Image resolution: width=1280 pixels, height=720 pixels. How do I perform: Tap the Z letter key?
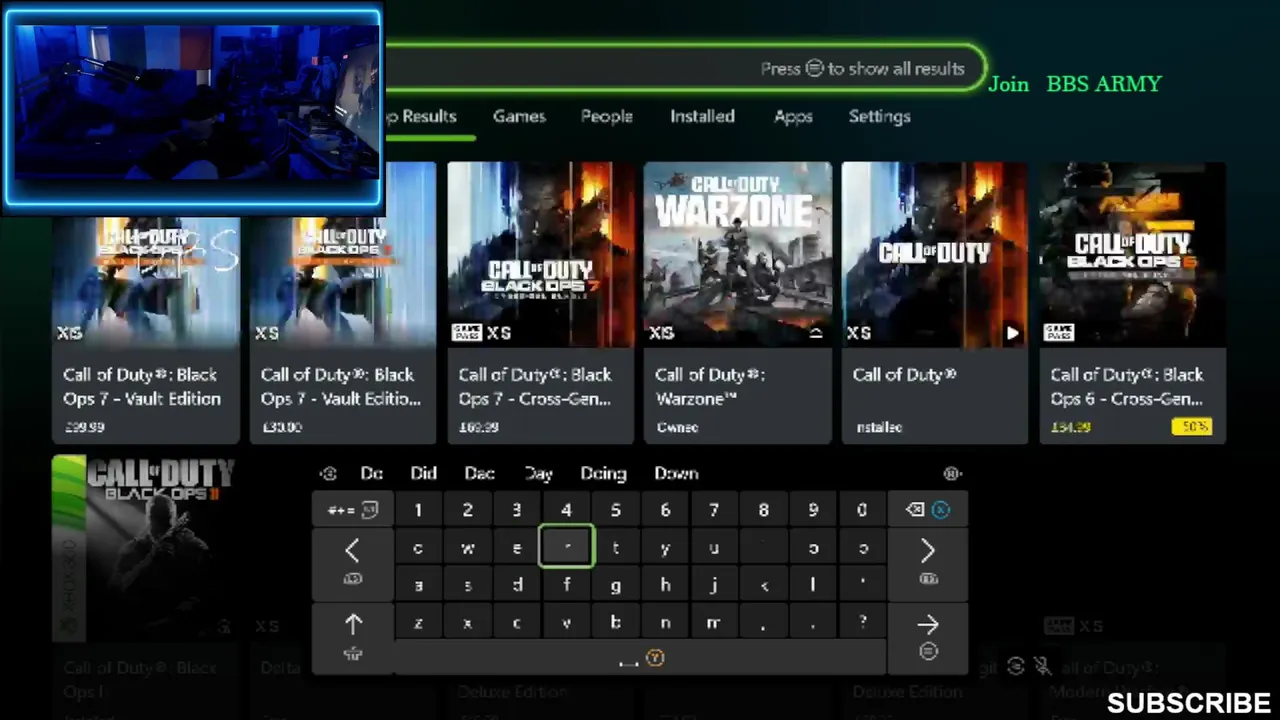point(418,623)
